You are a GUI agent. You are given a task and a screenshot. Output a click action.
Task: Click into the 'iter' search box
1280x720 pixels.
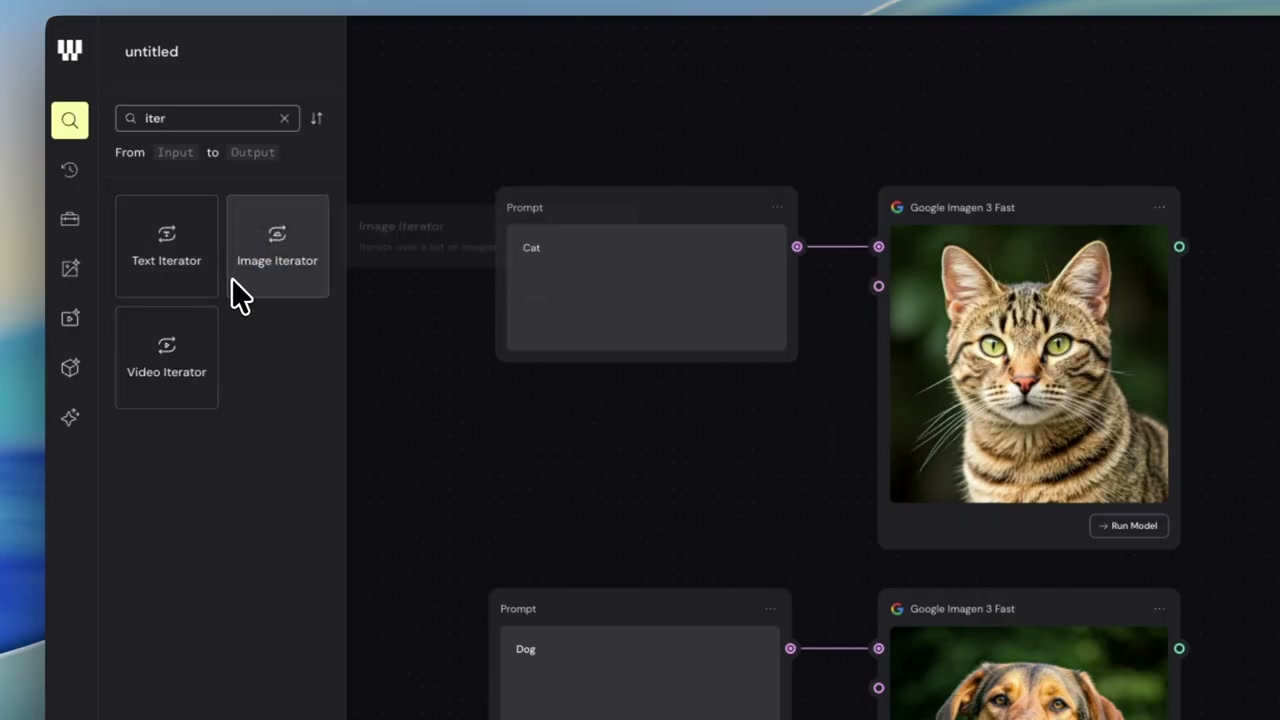click(x=207, y=118)
